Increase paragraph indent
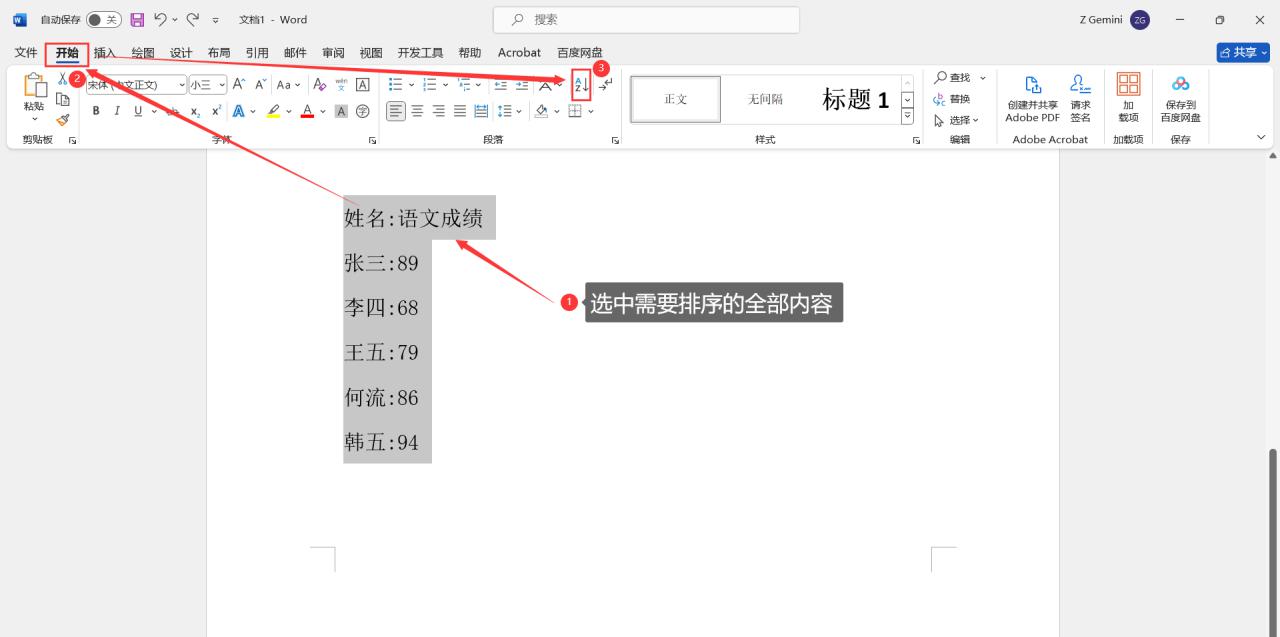This screenshot has width=1280, height=637. pos(522,85)
